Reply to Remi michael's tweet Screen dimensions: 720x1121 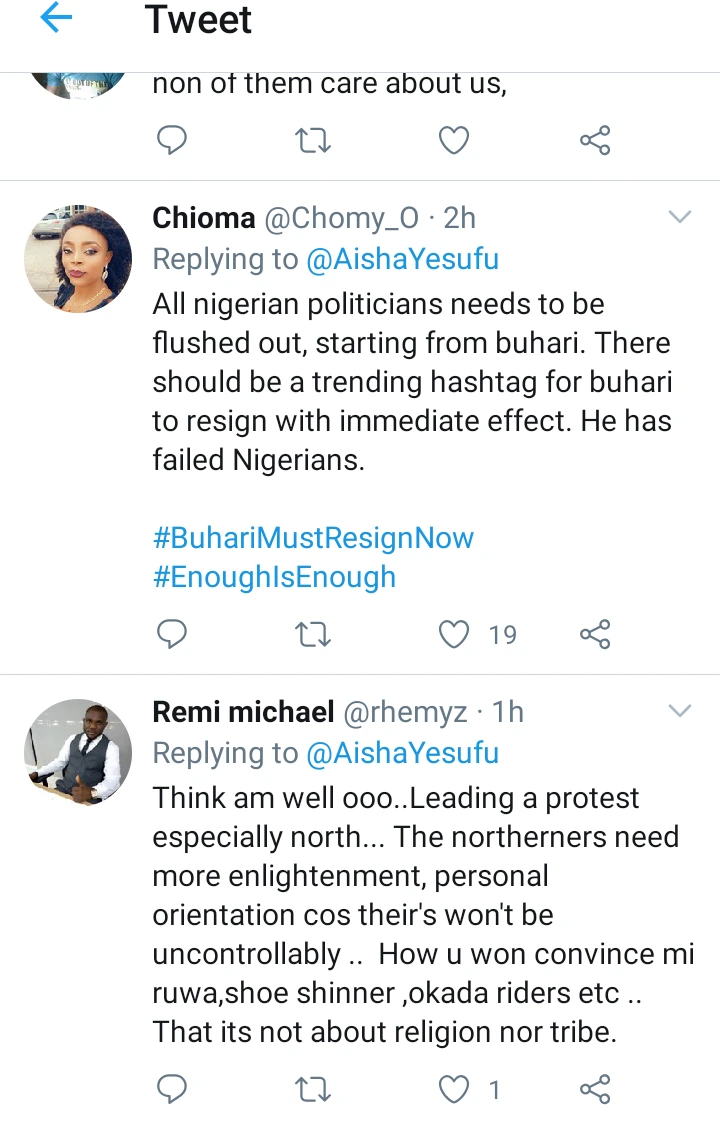coord(173,1089)
